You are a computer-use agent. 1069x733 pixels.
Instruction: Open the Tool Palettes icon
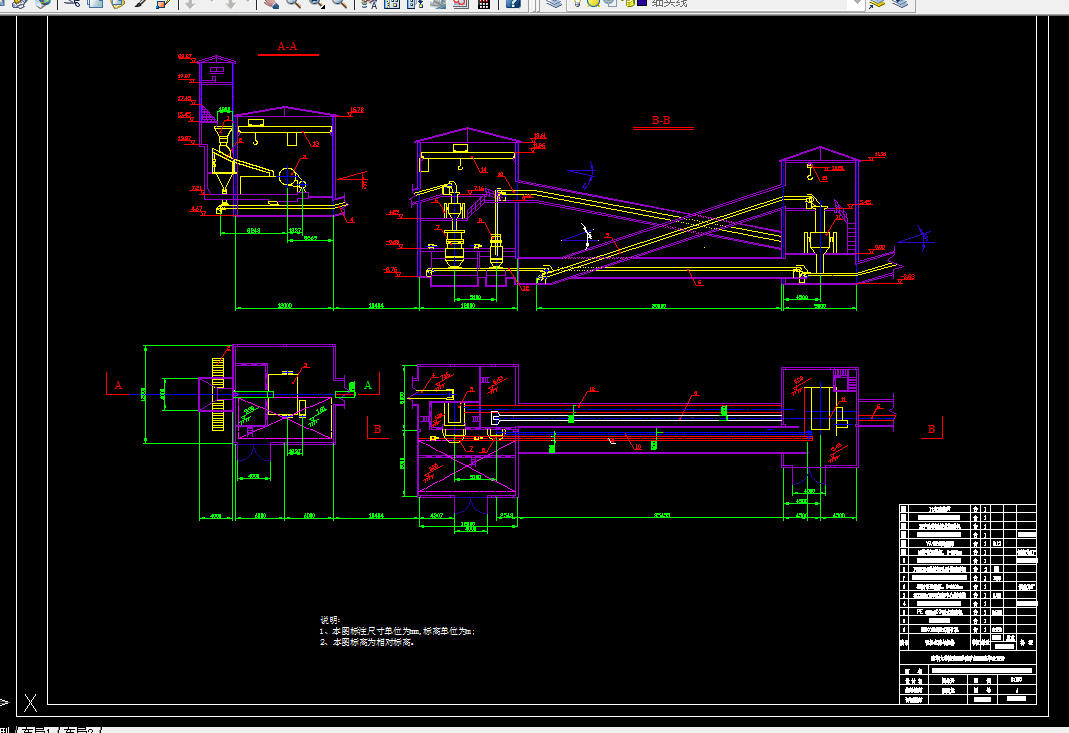(x=415, y=3)
